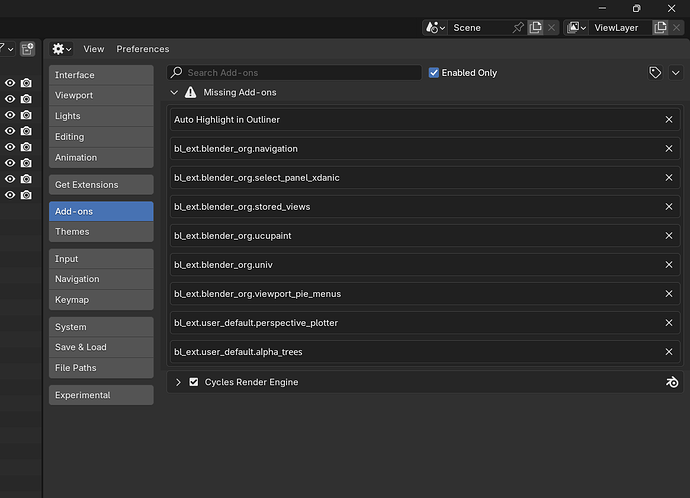This screenshot has height=498, width=690.
Task: Maximize the Blender window
Action: 636,8
